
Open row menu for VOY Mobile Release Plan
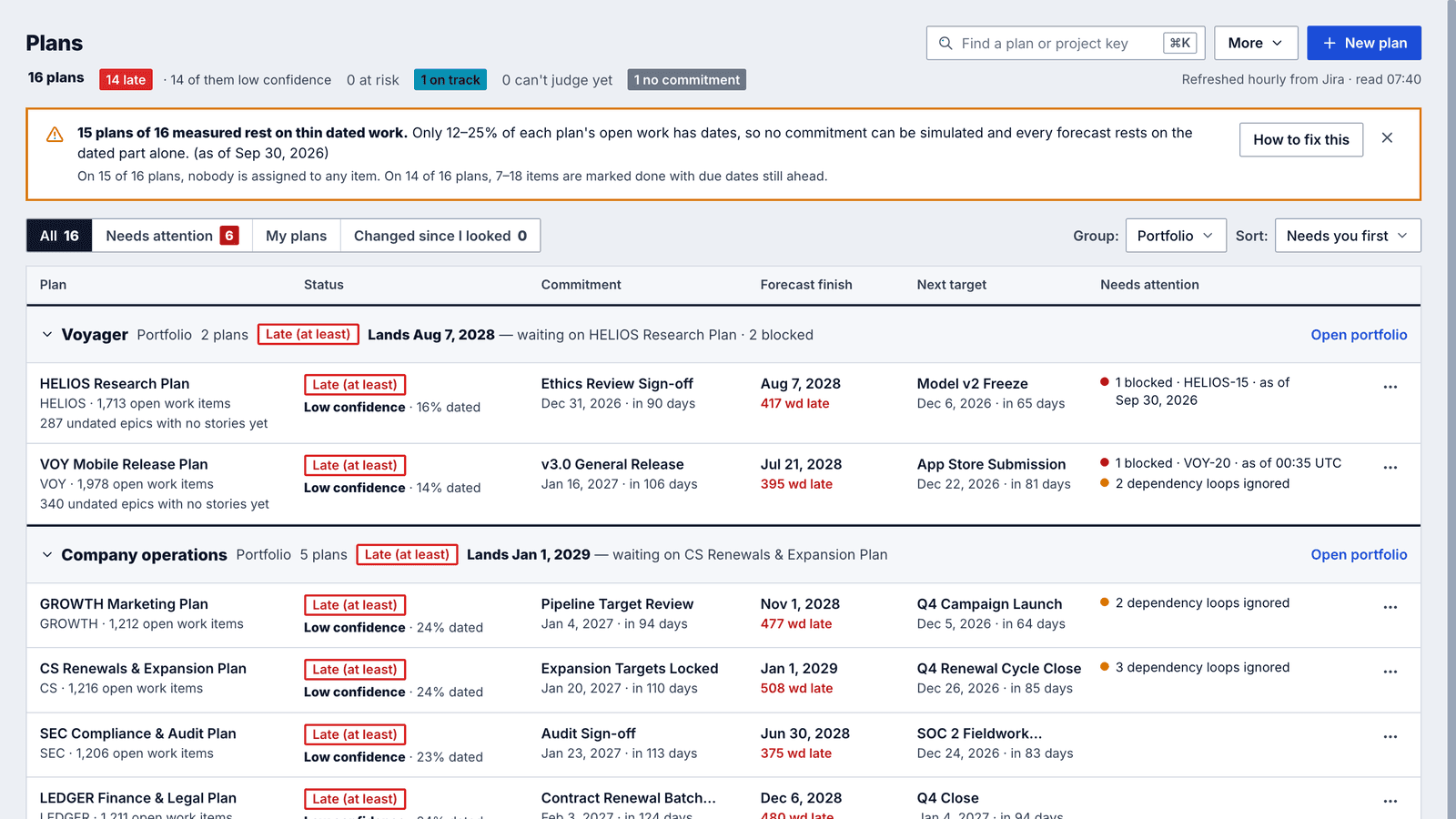[x=1390, y=467]
